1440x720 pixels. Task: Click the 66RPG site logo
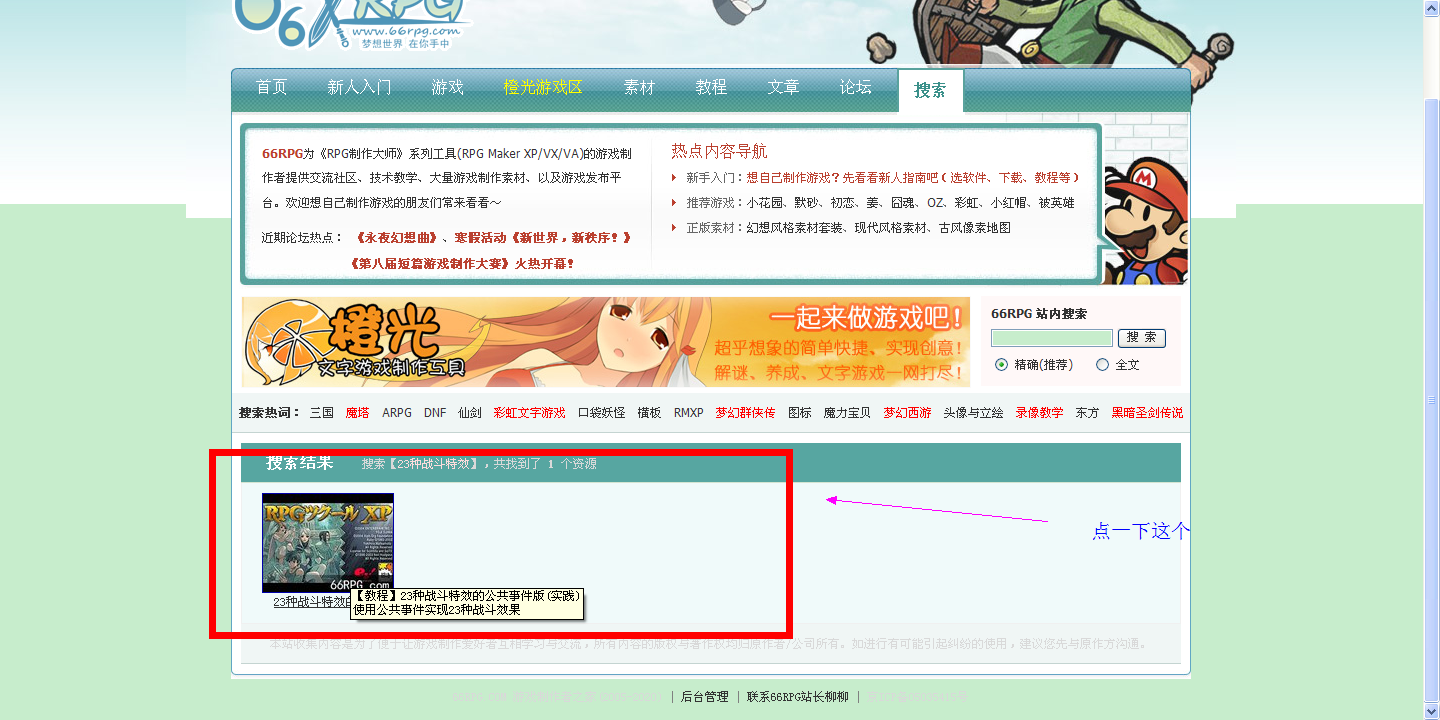pyautogui.click(x=352, y=25)
